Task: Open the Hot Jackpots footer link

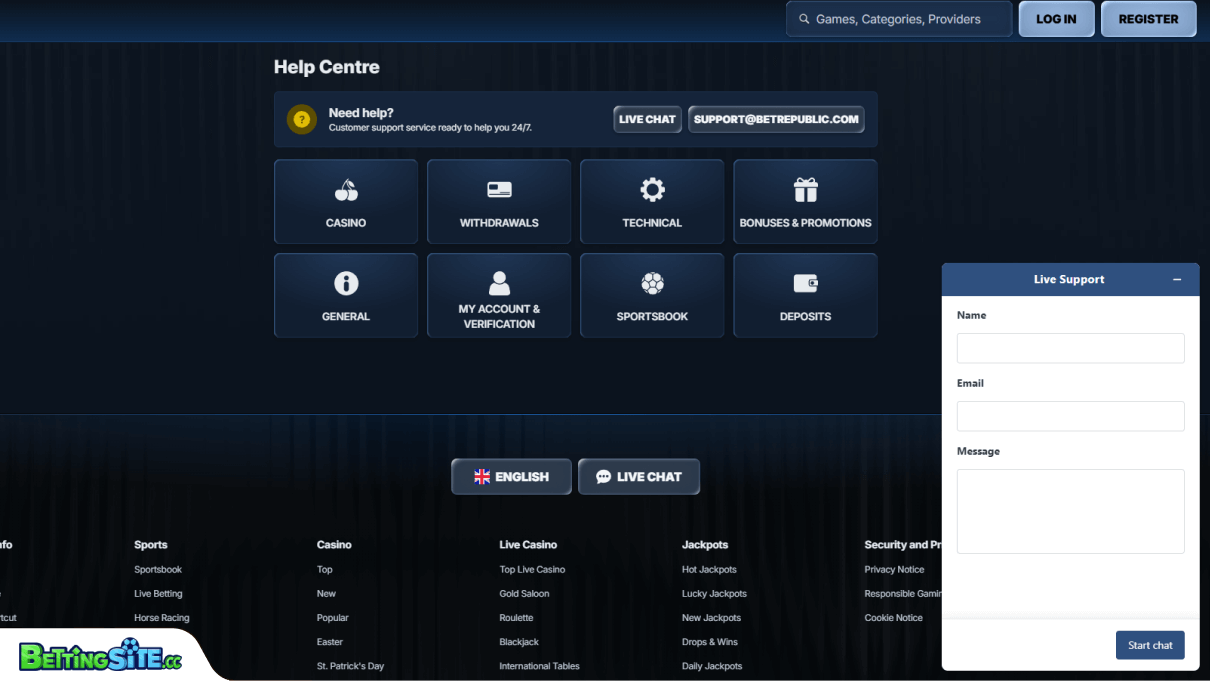Action: 709,570
